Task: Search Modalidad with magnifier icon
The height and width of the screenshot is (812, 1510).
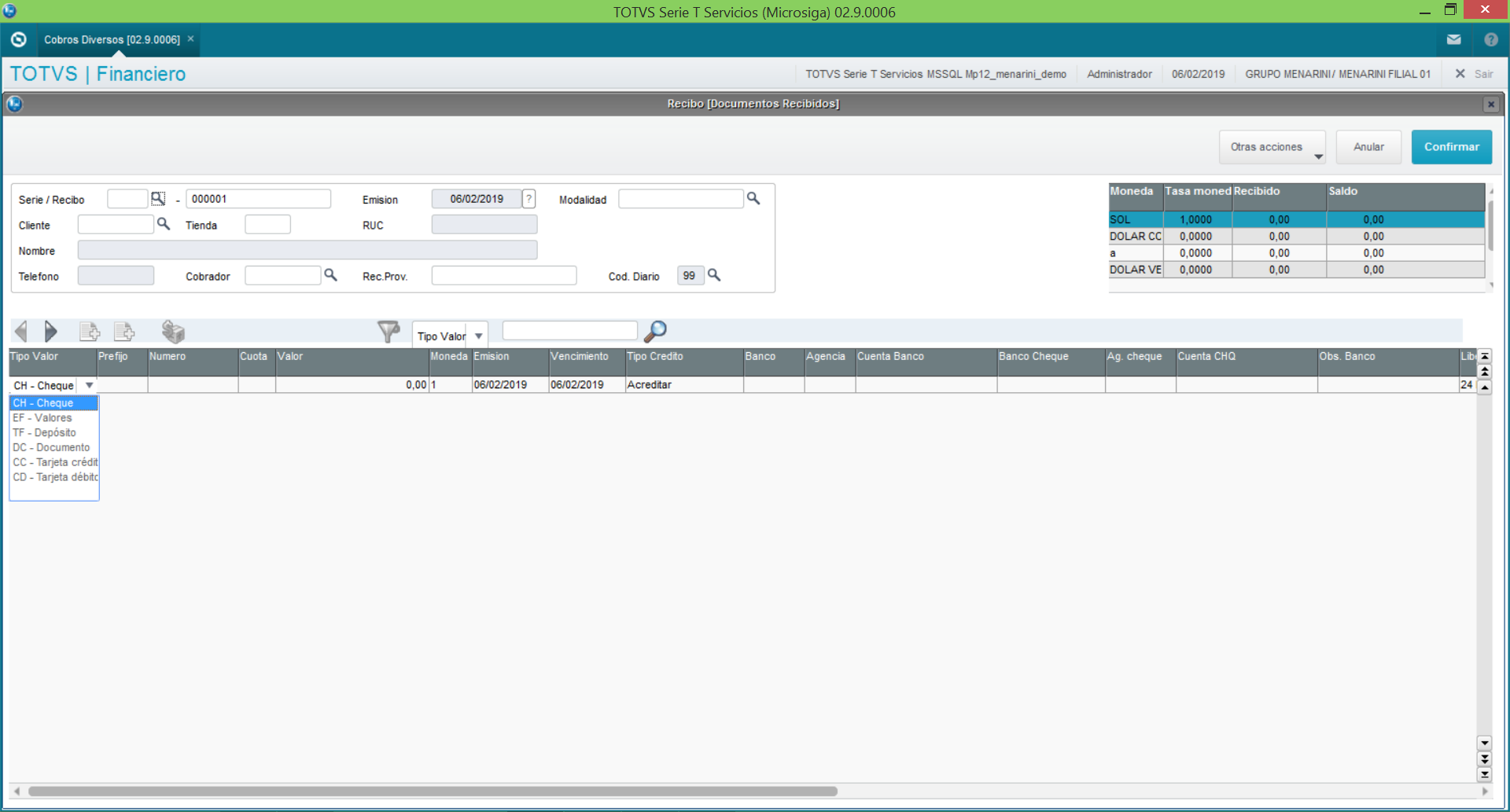Action: 753,199
